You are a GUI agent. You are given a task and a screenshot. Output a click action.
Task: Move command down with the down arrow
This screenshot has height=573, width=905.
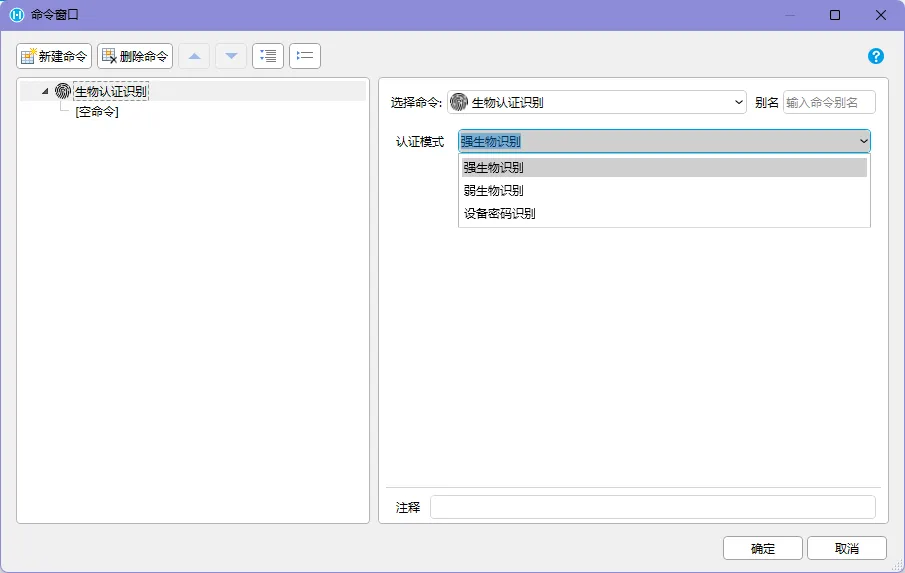[231, 56]
